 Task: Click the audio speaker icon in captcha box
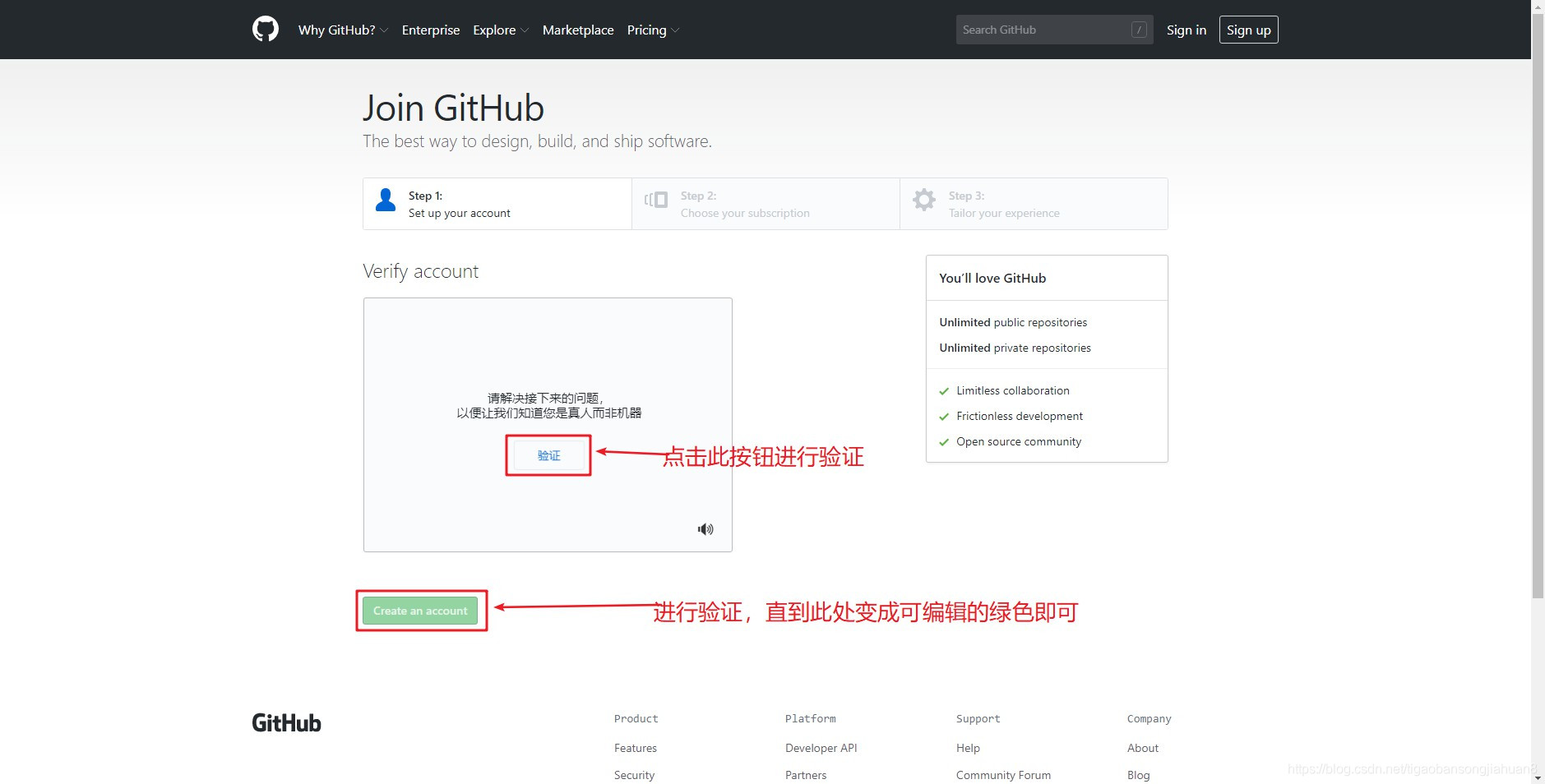point(705,529)
